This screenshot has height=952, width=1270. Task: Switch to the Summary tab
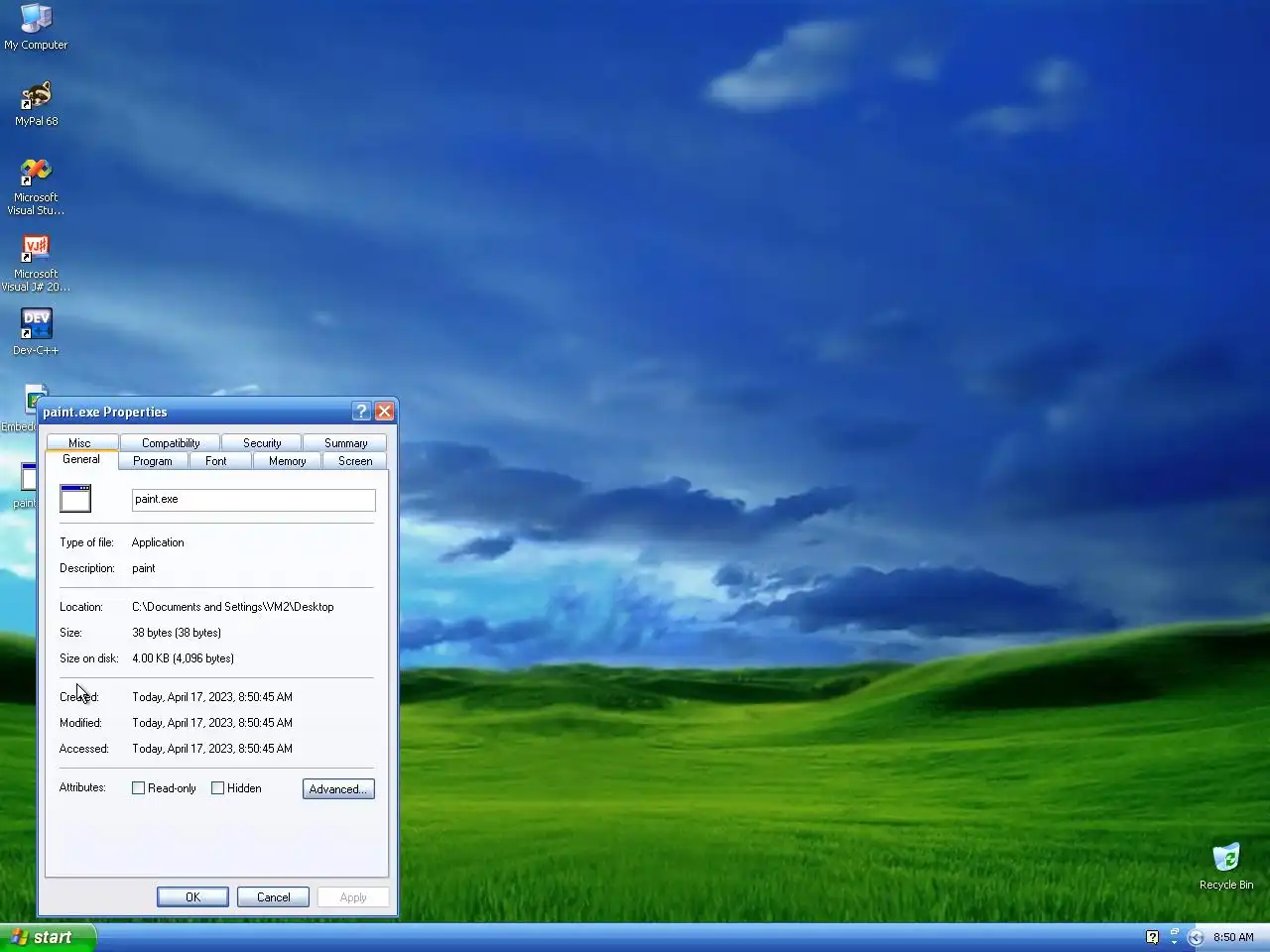coord(345,443)
